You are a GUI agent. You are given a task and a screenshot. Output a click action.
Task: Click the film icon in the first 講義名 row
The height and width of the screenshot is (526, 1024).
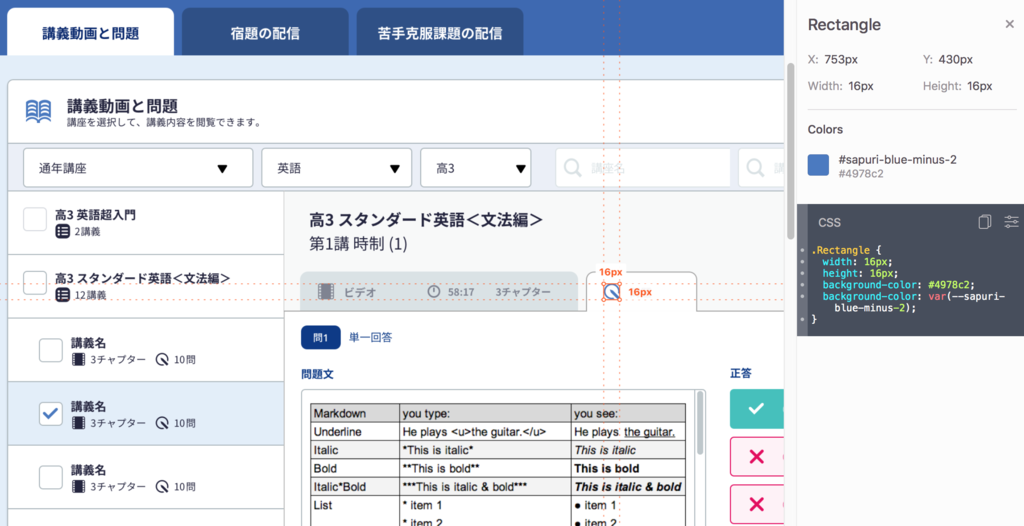click(x=79, y=359)
